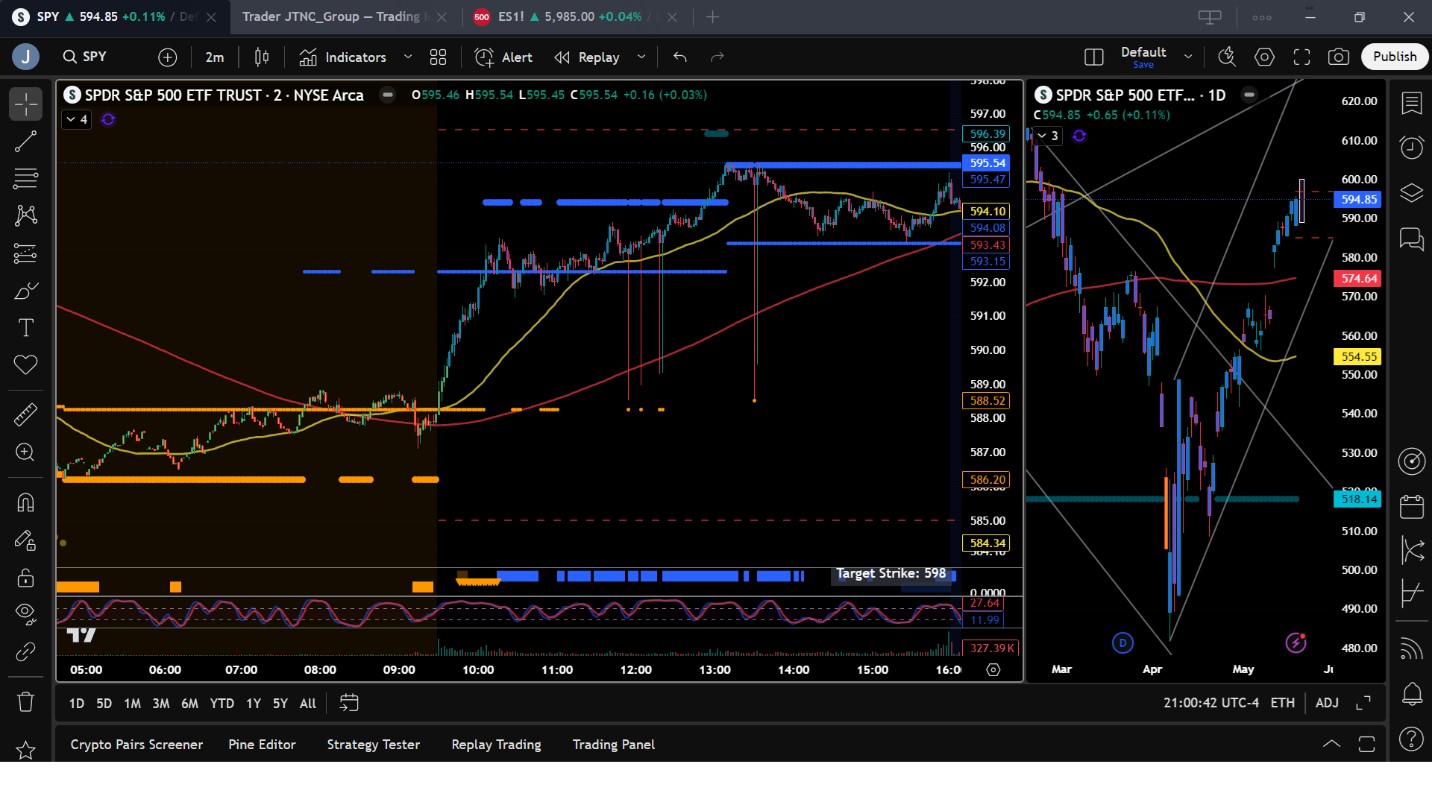Toggle the favorites star toolbar
The height and width of the screenshot is (805, 1432).
(26, 749)
